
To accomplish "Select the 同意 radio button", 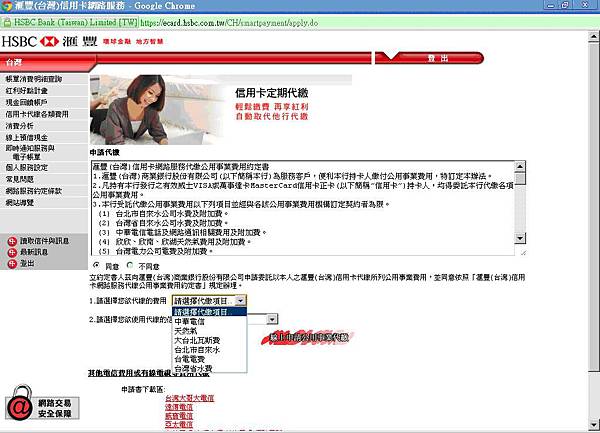I will (x=96, y=265).
